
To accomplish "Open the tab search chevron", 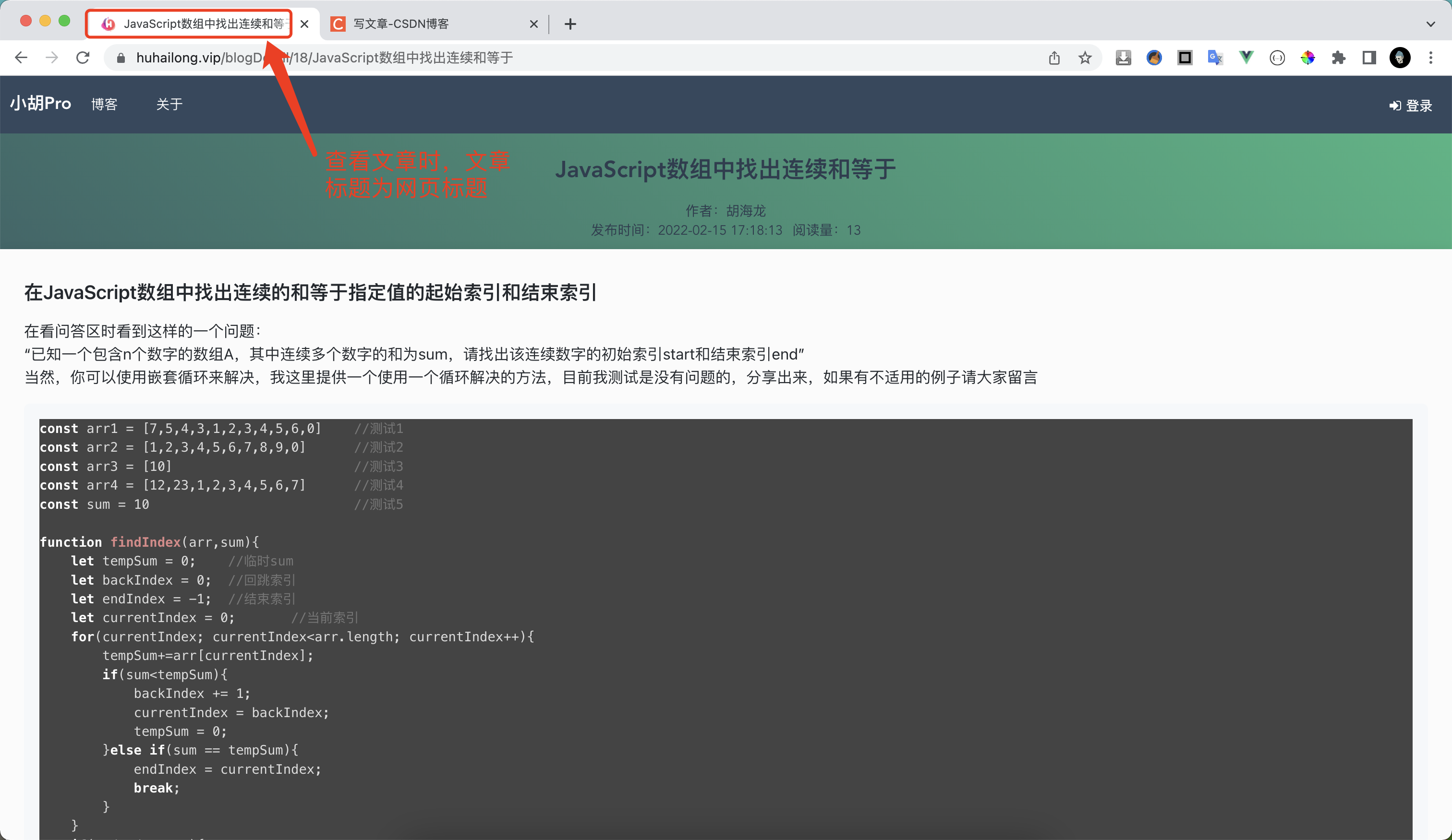I will [x=1431, y=24].
